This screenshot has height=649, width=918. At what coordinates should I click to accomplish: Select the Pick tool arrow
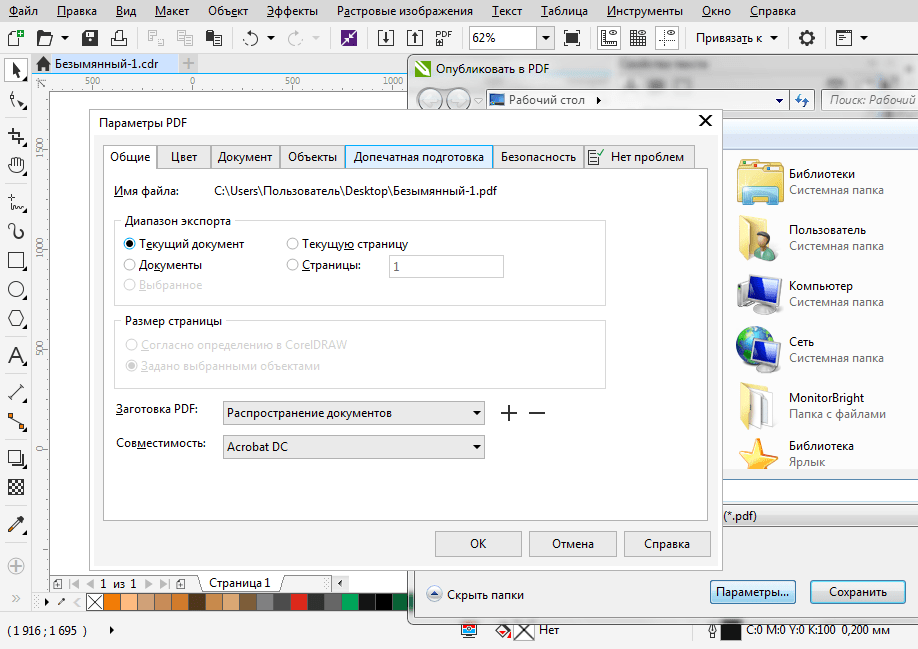coord(16,70)
